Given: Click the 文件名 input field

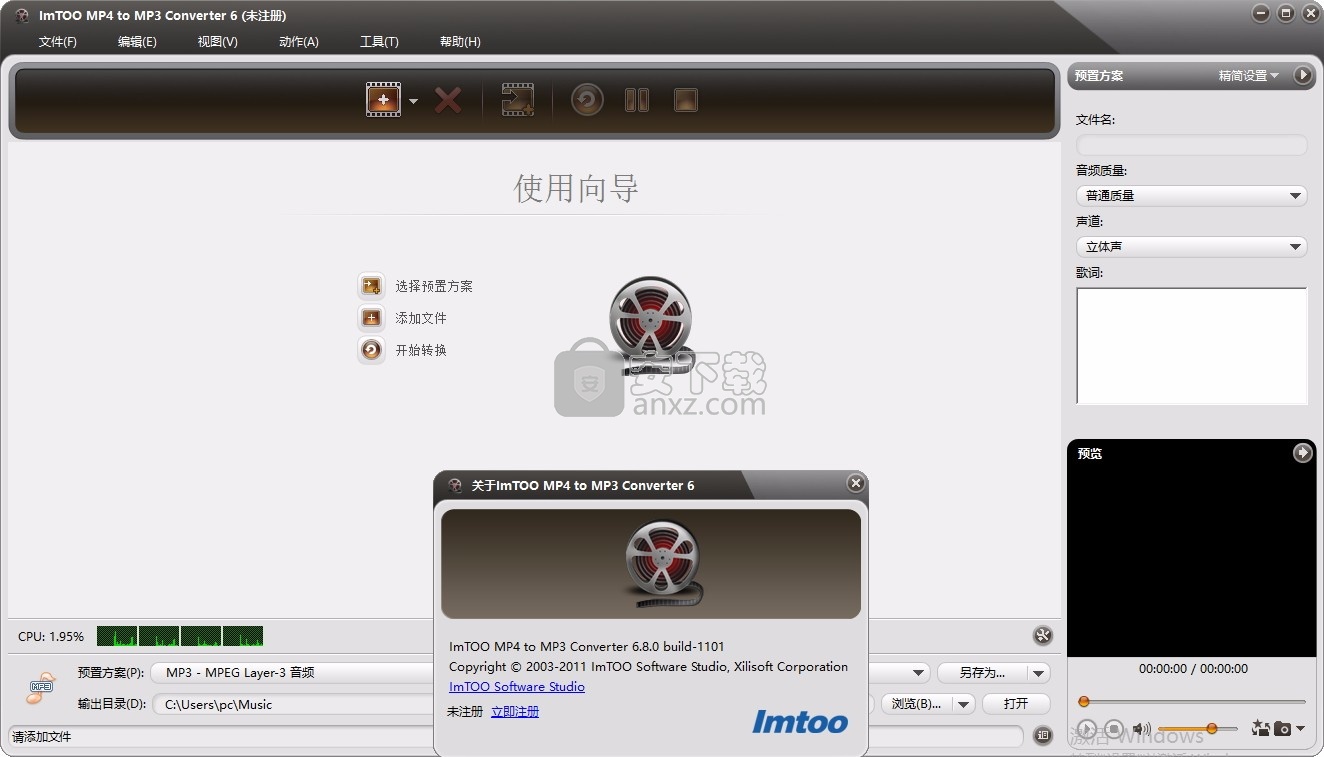Looking at the screenshot, I should click(1191, 145).
